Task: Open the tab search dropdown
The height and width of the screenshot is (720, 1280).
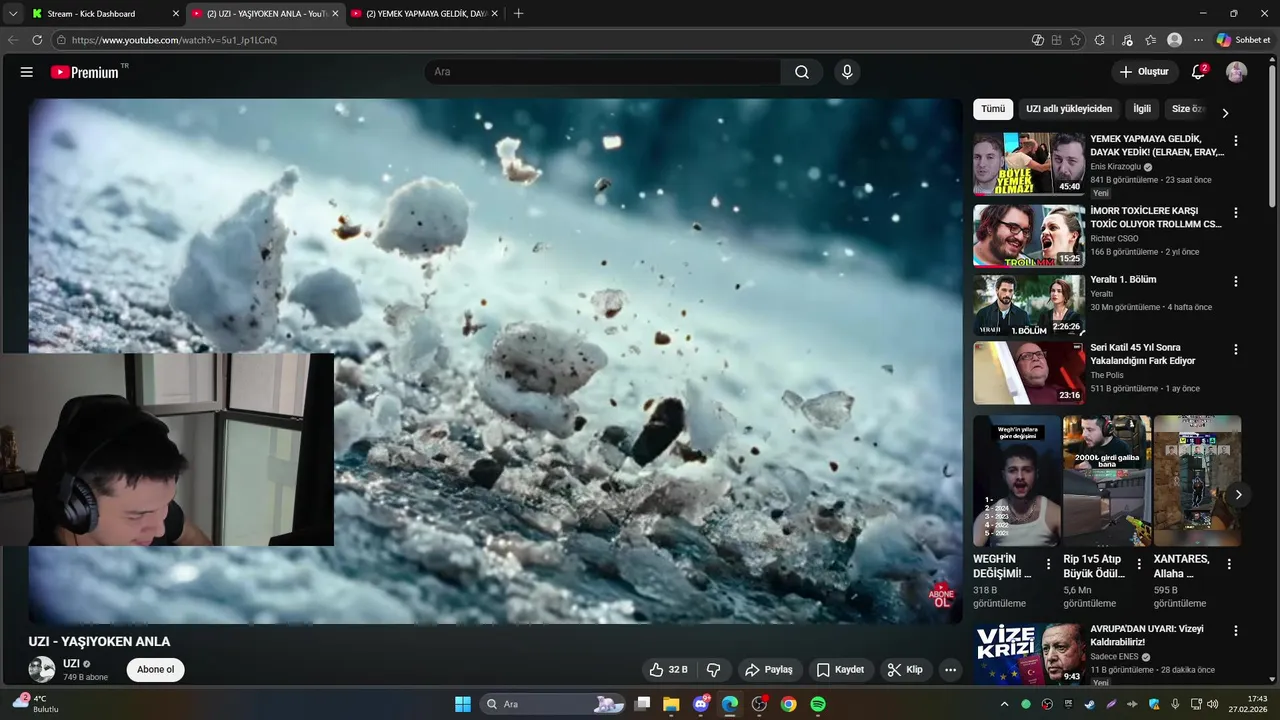Action: pos(13,14)
